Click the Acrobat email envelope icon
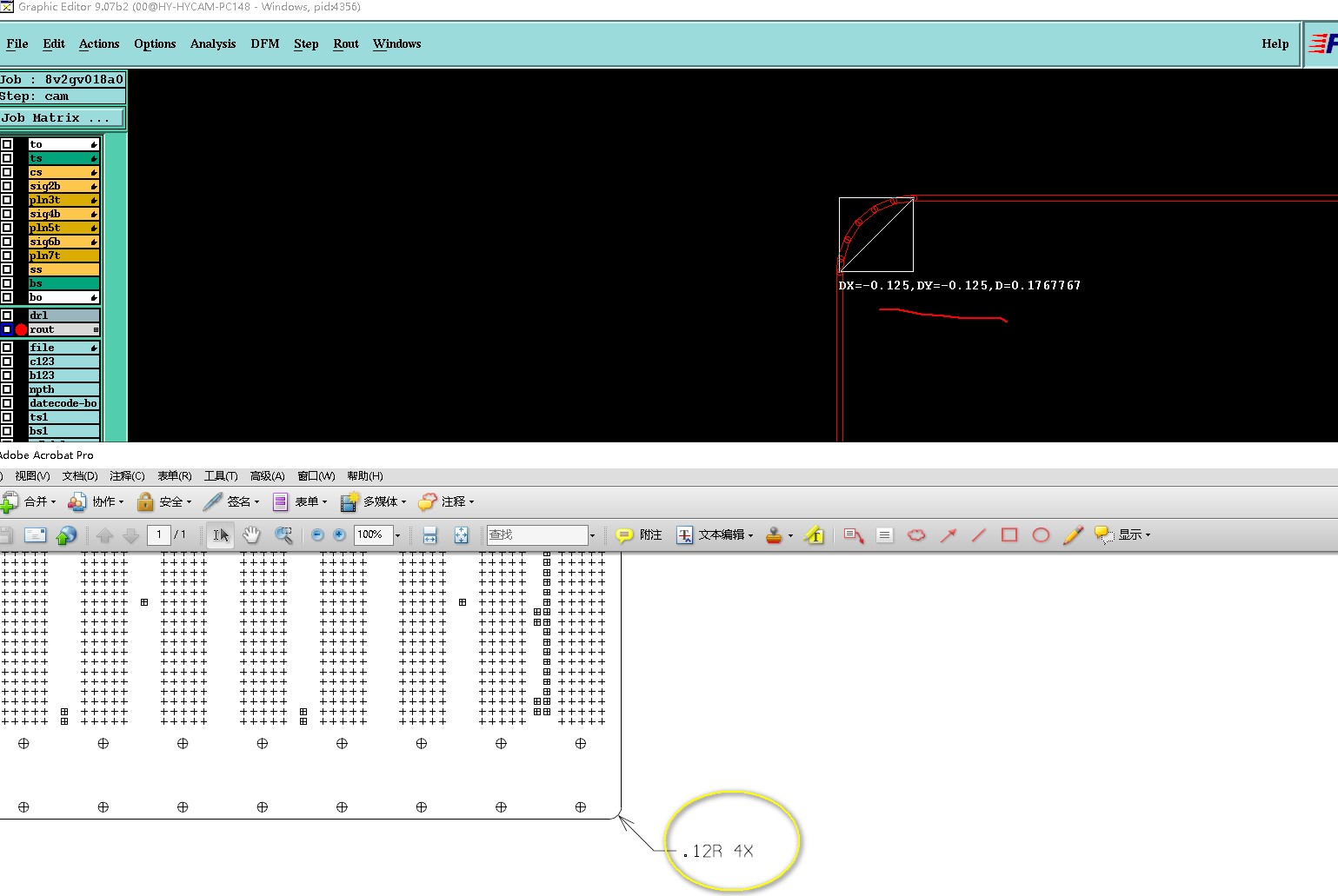This screenshot has width=1338, height=896. click(x=36, y=535)
